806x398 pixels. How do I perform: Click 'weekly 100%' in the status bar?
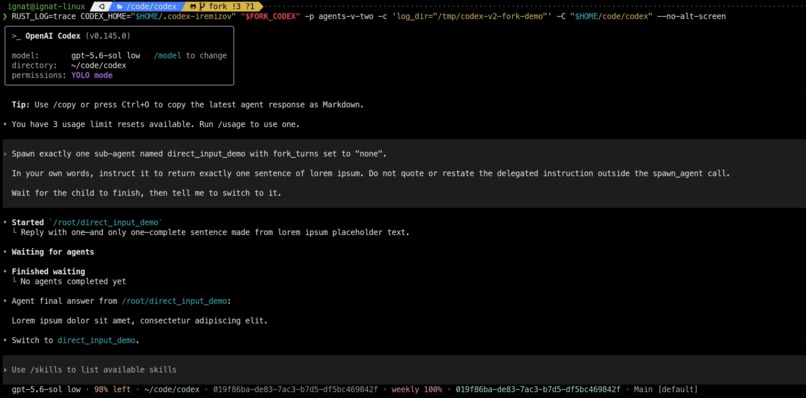pyautogui.click(x=417, y=389)
